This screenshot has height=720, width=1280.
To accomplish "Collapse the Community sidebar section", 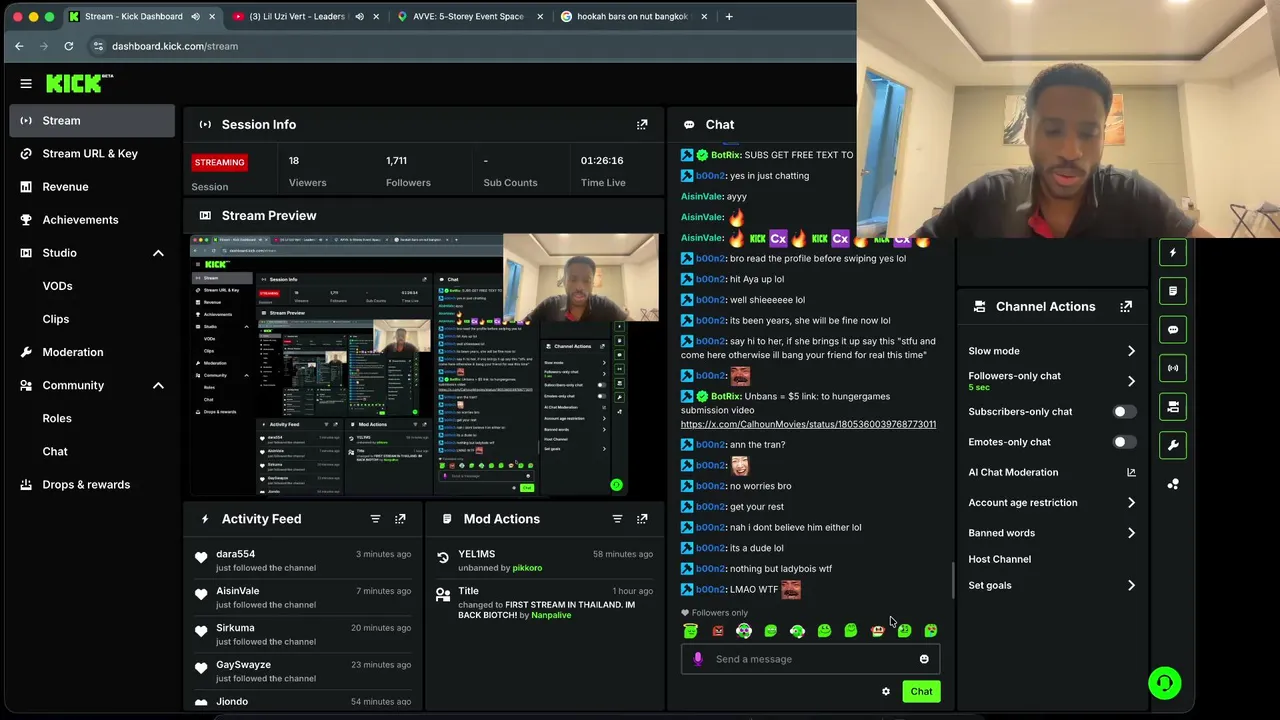I will (x=158, y=385).
